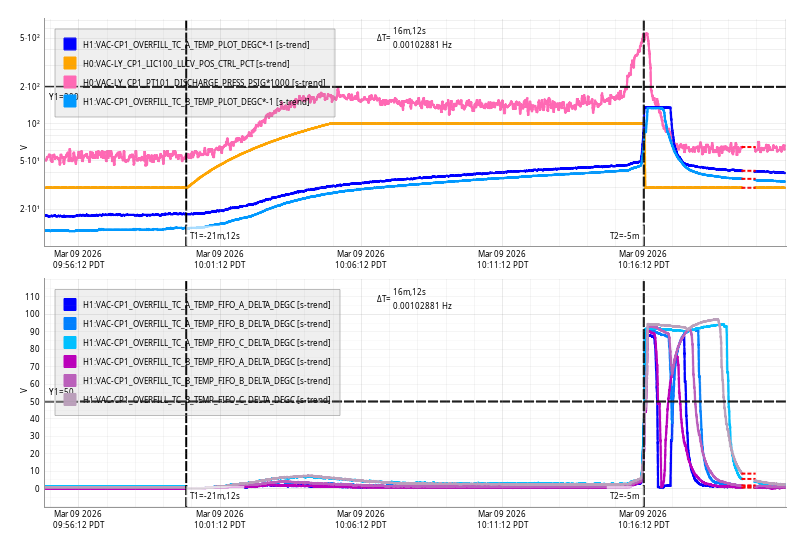The width and height of the screenshot is (804, 551).
Task: Select the TC_B_TEMP_FIFO_B_DELTA_DEGC legend label
Action: (x=206, y=380)
